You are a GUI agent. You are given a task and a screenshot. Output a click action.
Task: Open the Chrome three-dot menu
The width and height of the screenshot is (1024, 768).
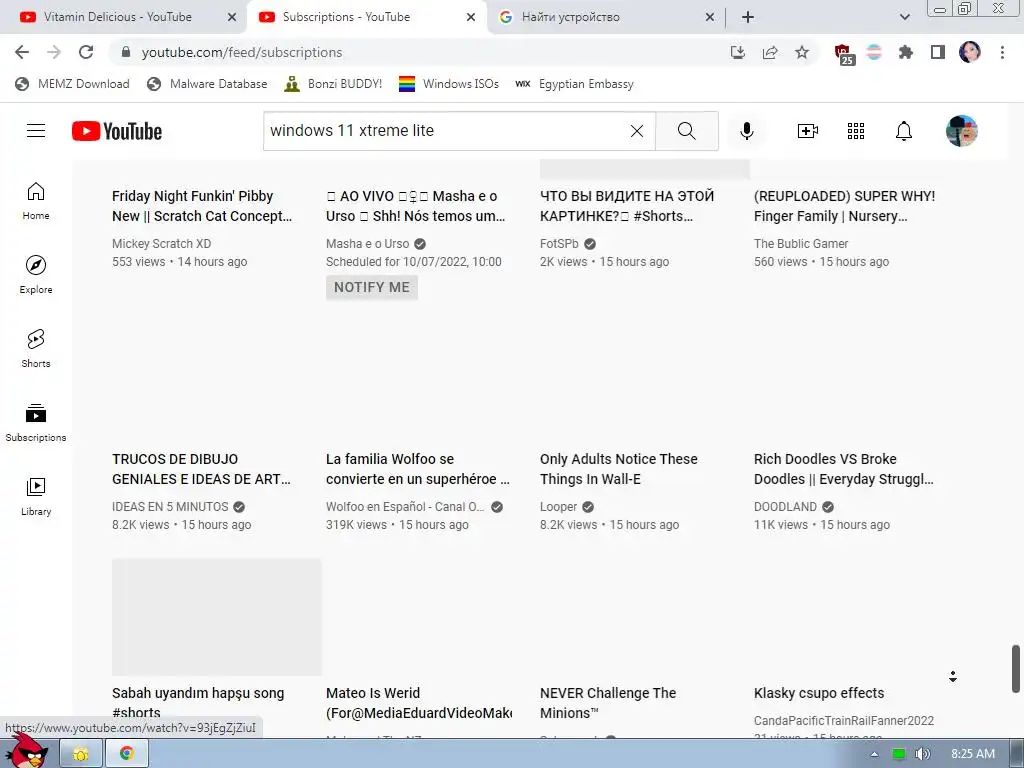pos(1002,52)
